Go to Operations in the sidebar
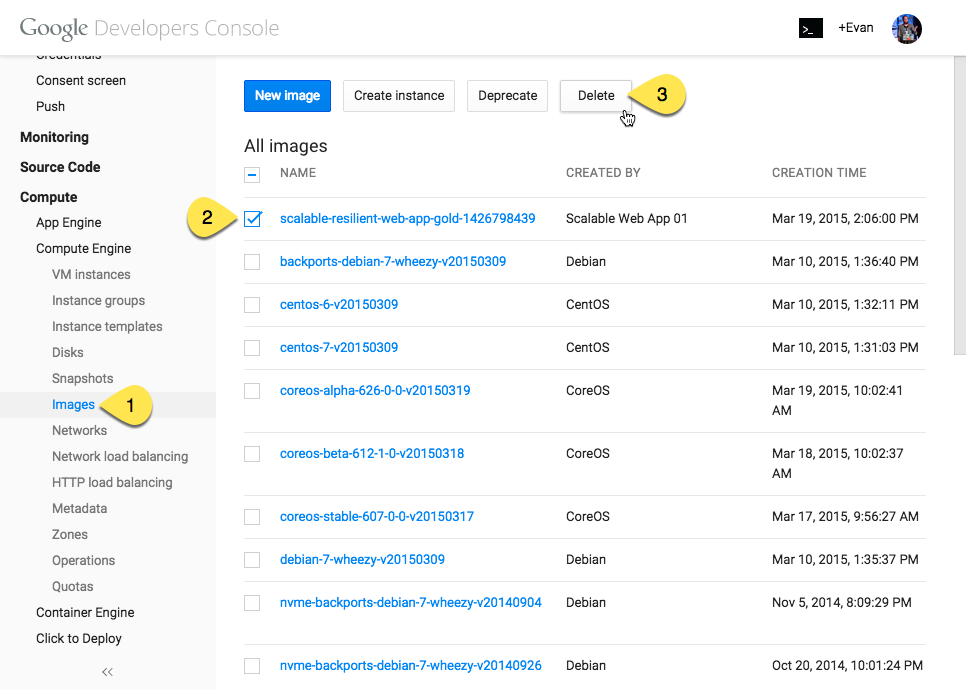966x690 pixels. [x=83, y=561]
